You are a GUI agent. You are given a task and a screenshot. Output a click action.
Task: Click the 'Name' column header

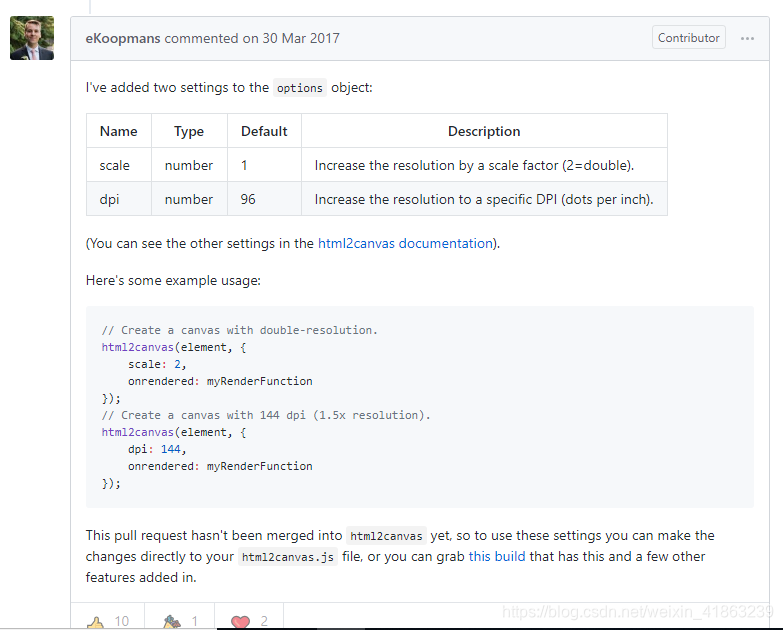coord(119,131)
